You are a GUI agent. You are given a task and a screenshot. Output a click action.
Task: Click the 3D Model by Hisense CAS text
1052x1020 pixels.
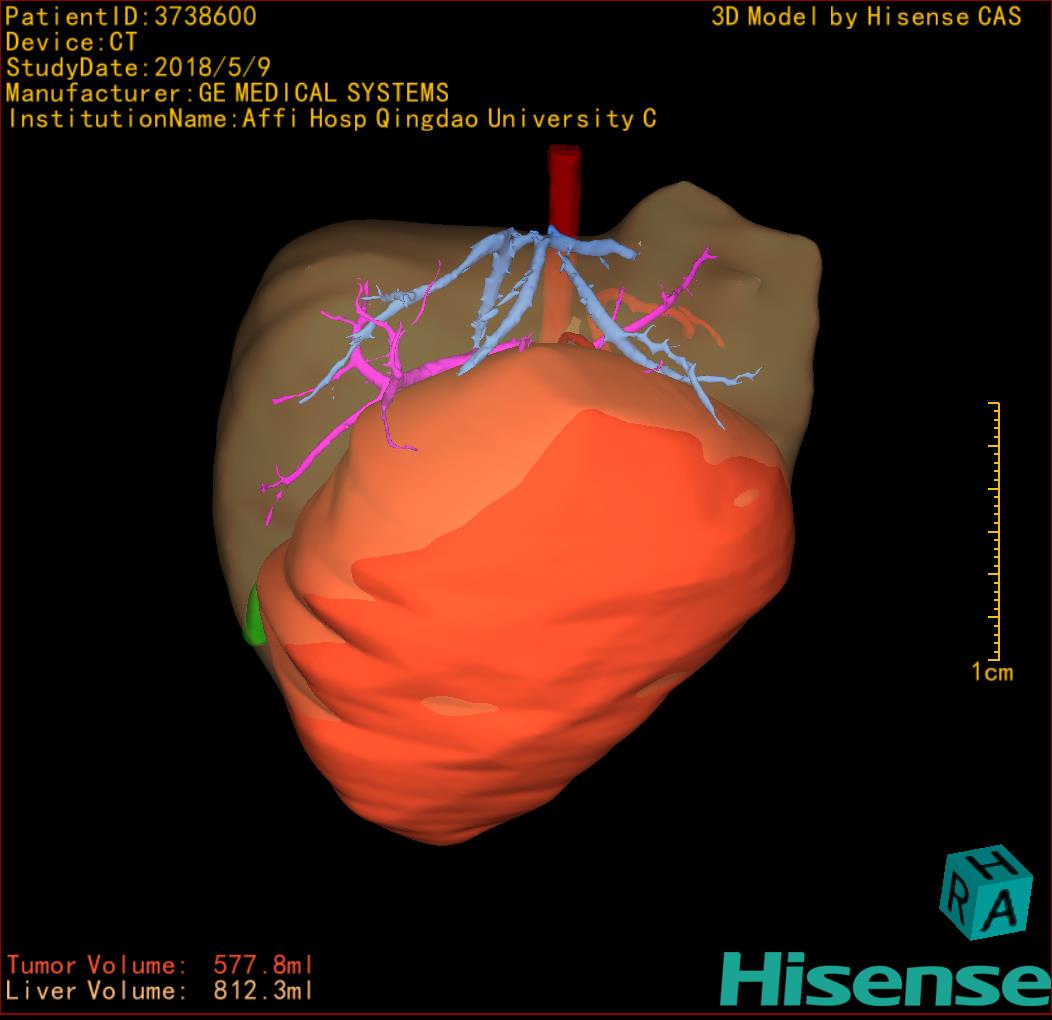[866, 16]
